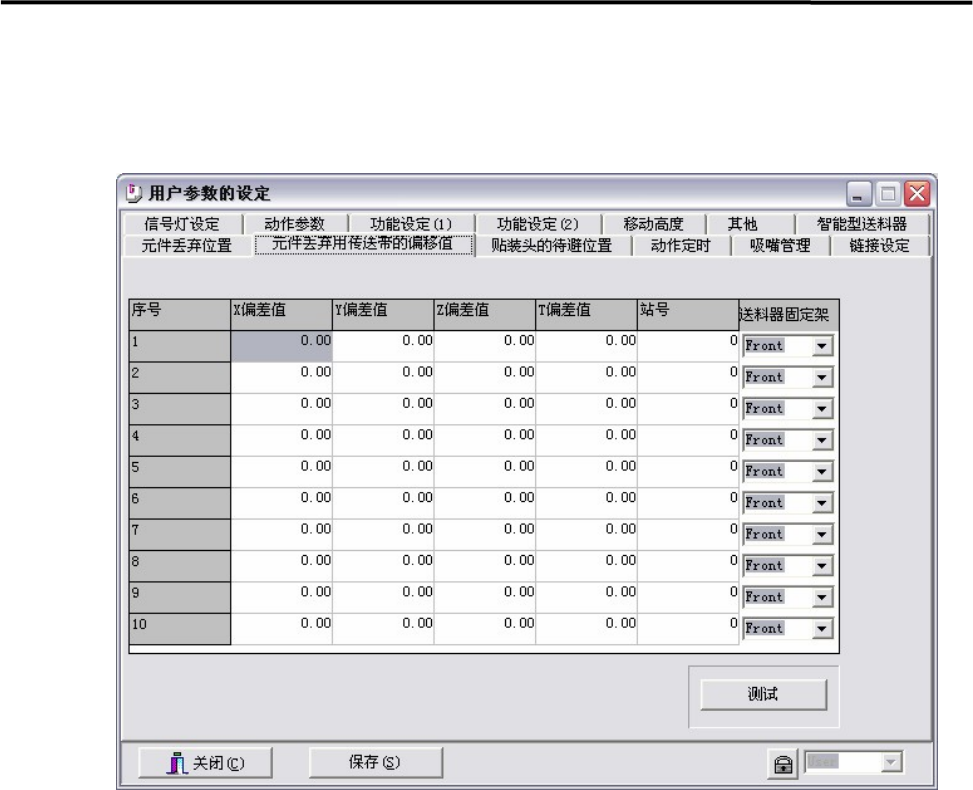Screen dimensions: 973x790
Task: Switch to 贴装头的待避位置 tab
Action: coord(552,246)
